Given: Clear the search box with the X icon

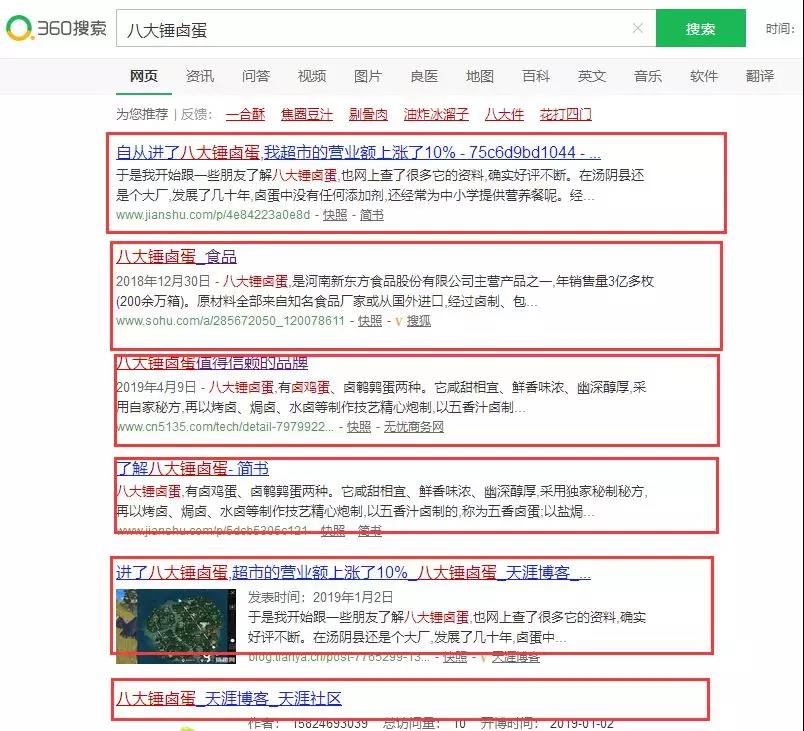Looking at the screenshot, I should point(637,28).
